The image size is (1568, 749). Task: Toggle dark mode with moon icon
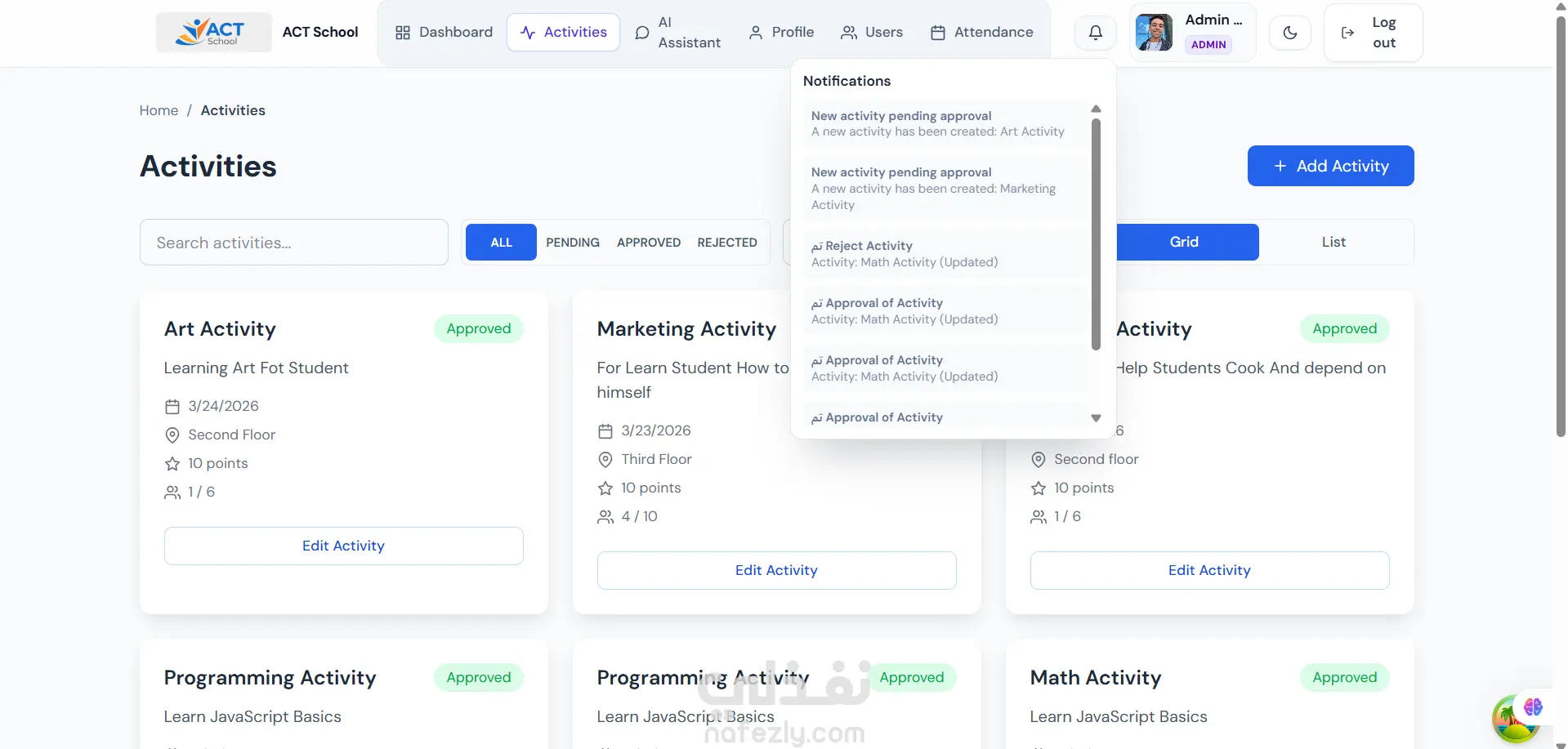[x=1290, y=33]
